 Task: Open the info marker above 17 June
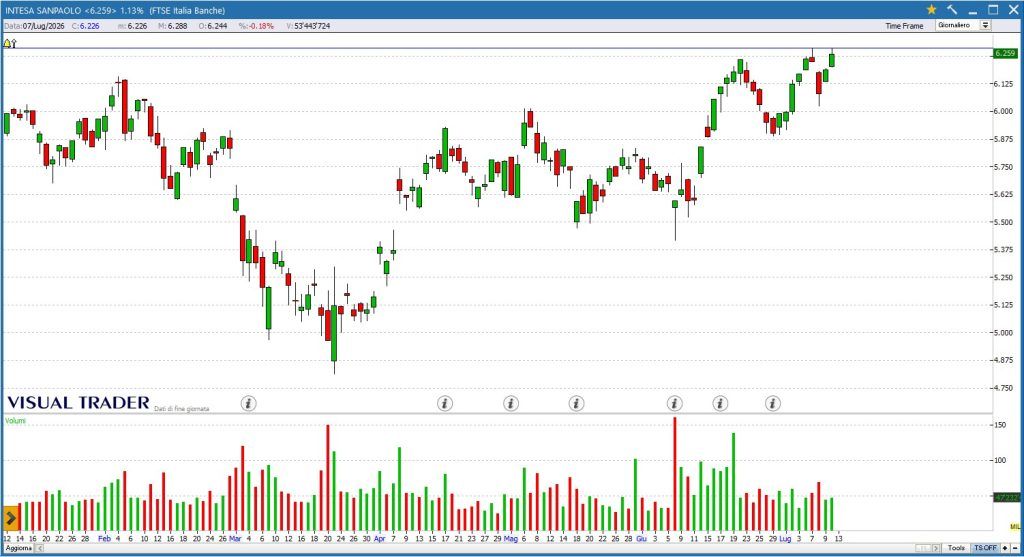720,403
